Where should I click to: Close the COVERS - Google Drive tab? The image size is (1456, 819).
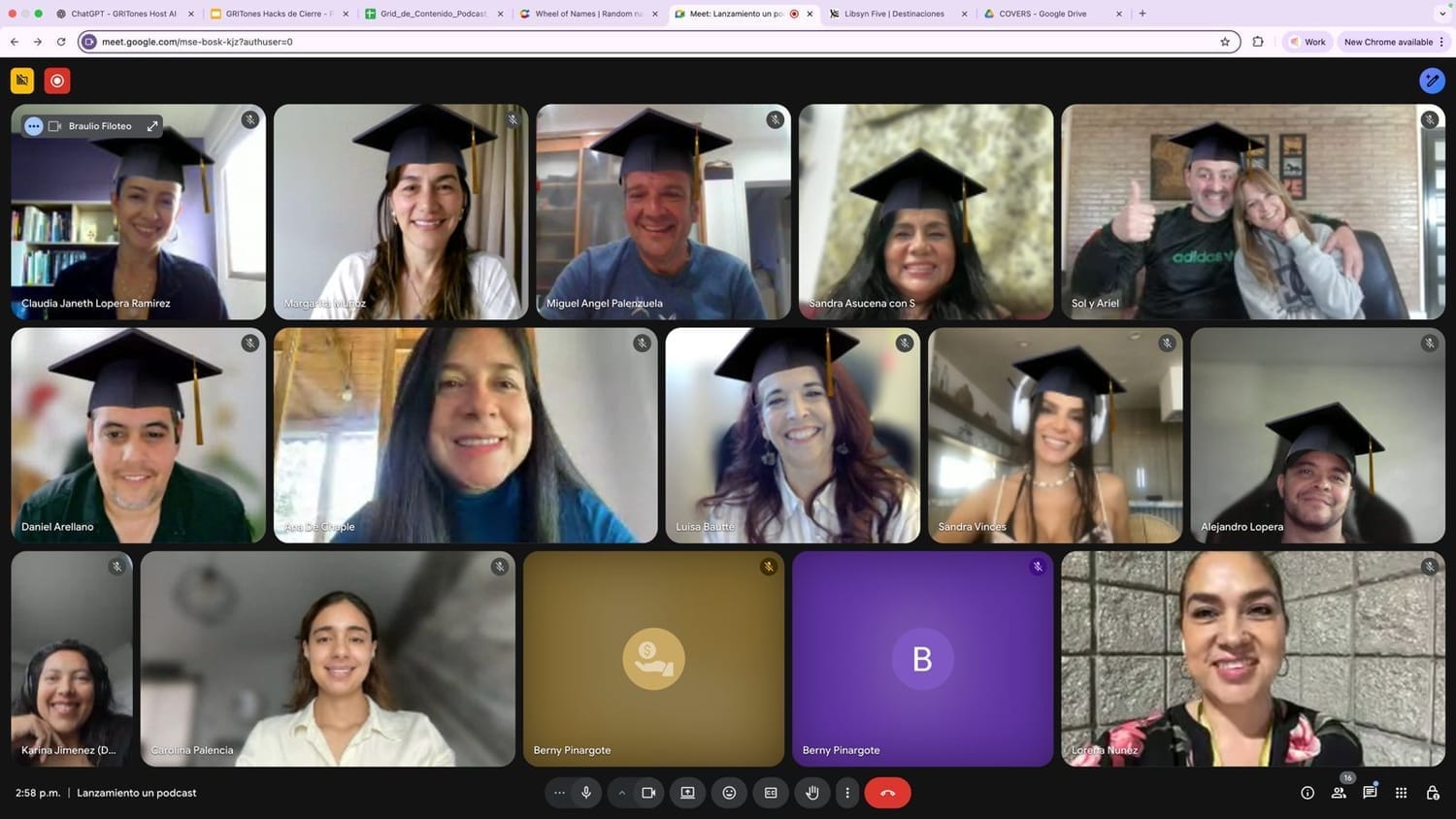[1119, 14]
